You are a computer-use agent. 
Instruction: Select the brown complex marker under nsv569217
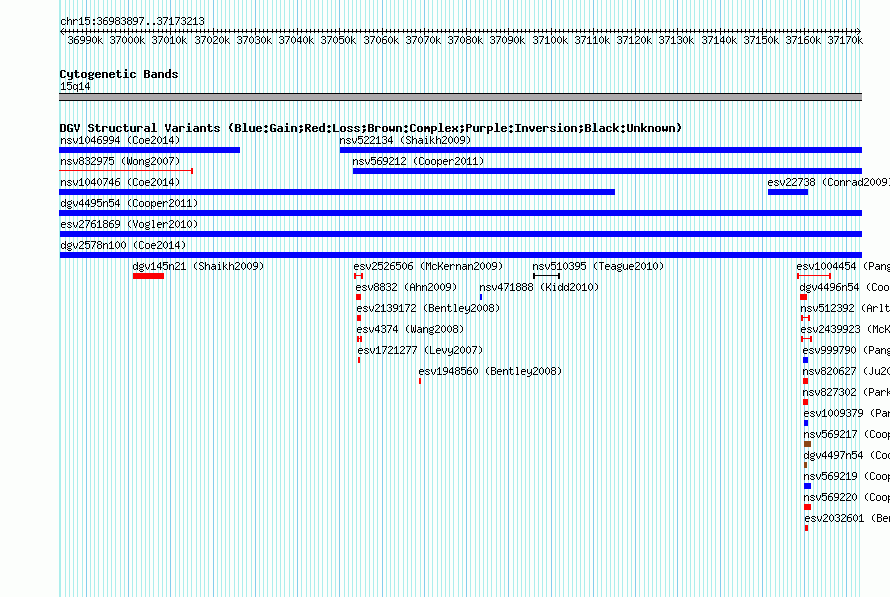tap(808, 444)
